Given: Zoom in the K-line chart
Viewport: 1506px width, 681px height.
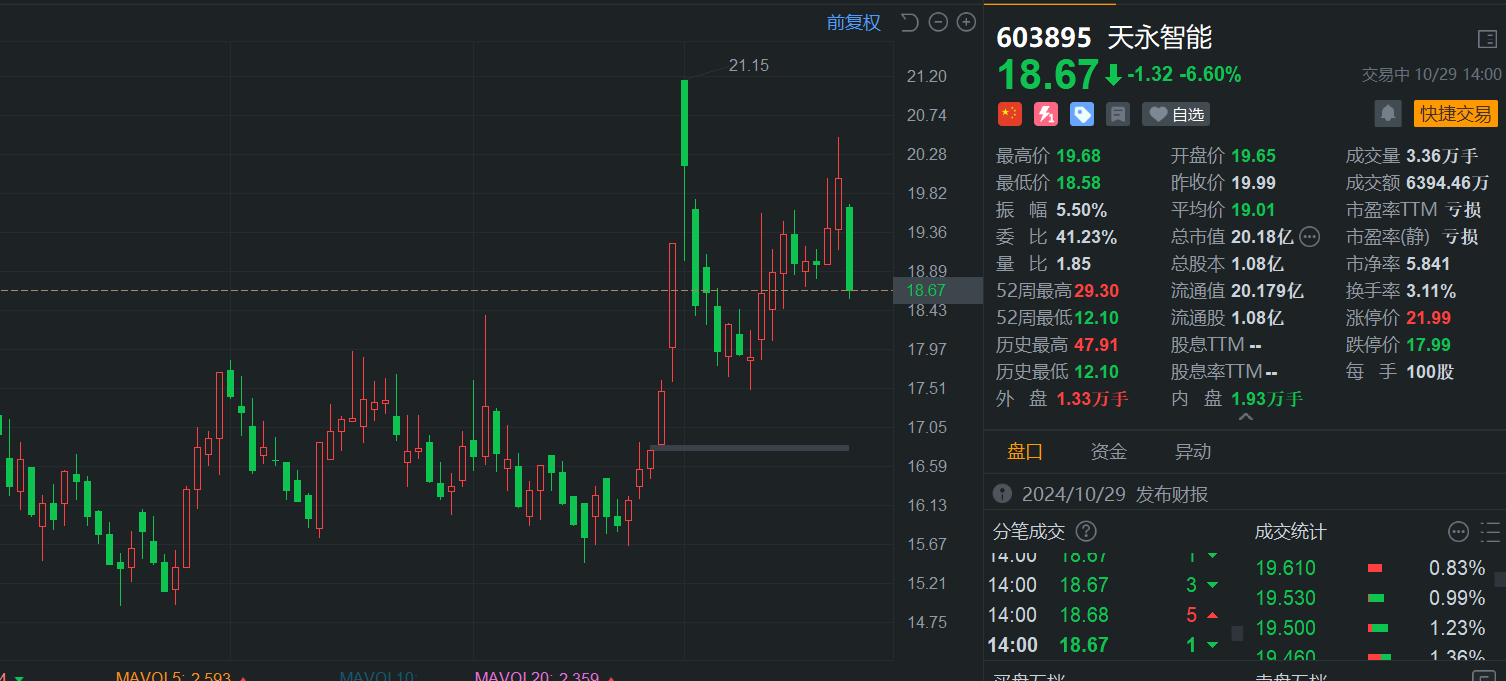Looking at the screenshot, I should tap(966, 22).
